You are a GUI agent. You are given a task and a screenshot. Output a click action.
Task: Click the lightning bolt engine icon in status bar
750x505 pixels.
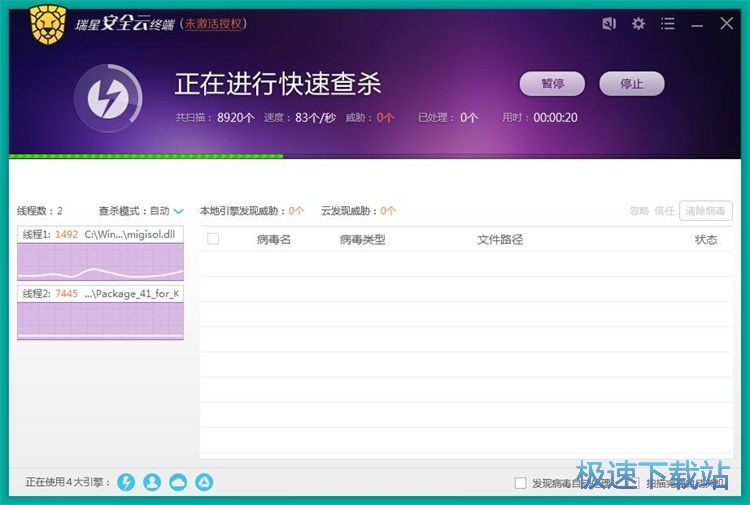[x=126, y=482]
